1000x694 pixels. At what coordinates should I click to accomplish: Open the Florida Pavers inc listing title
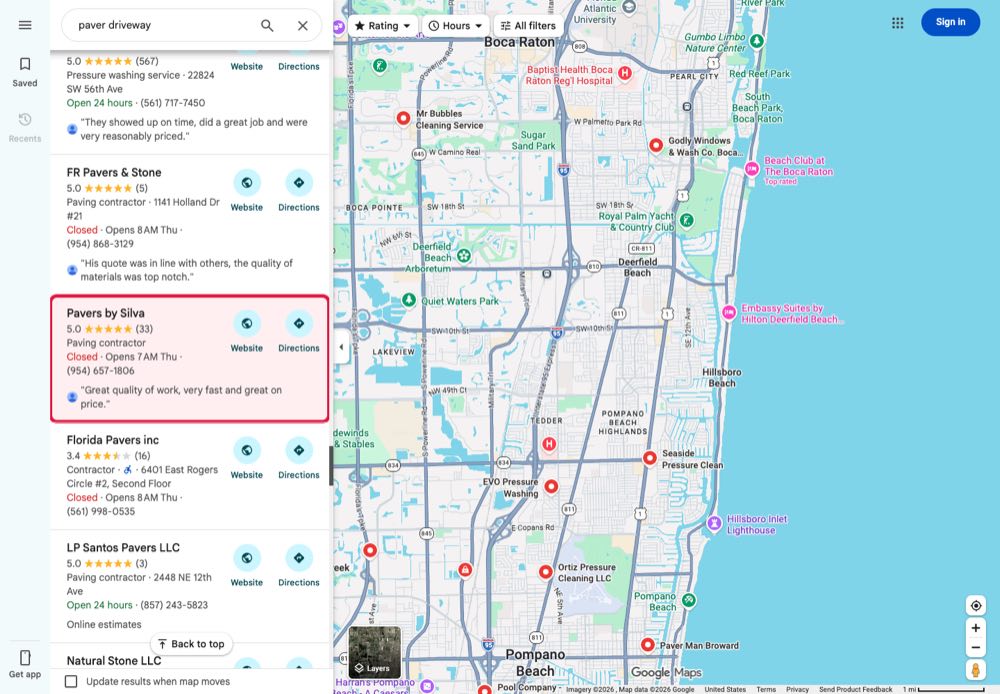pos(113,440)
